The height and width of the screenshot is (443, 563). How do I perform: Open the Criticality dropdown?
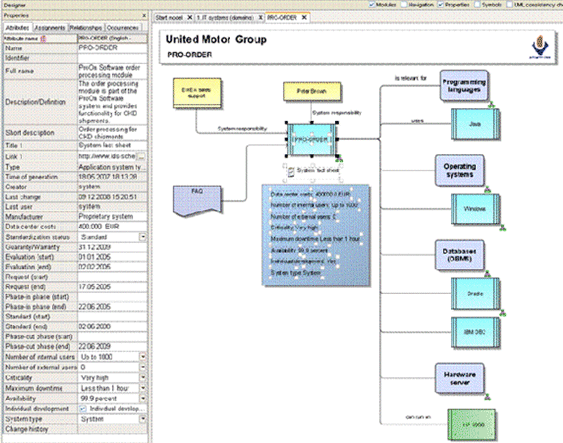143,378
